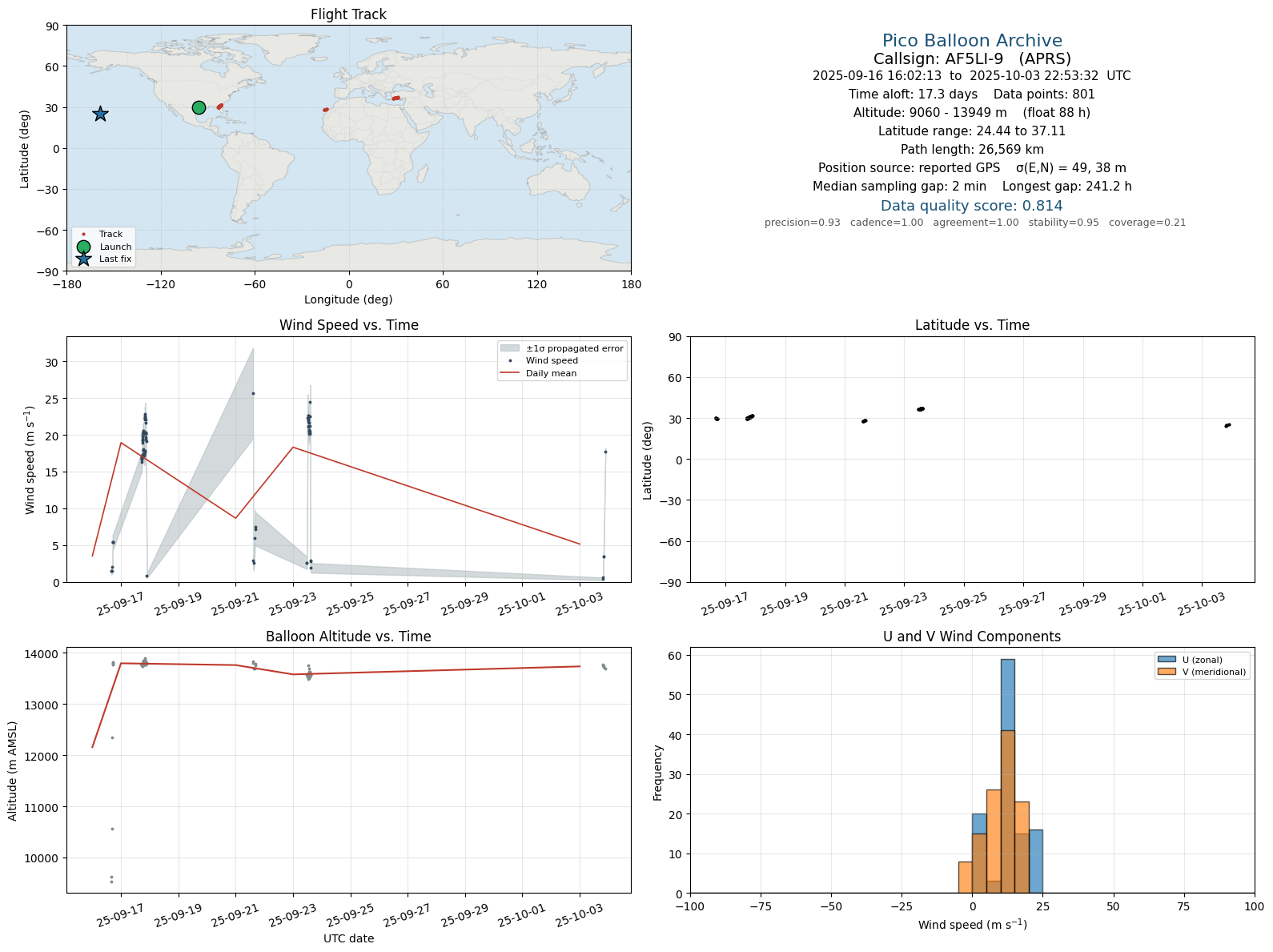1273x952 pixels.
Task: Click the 'Balloon Altitude vs. Time' chart title
Action: tap(348, 637)
